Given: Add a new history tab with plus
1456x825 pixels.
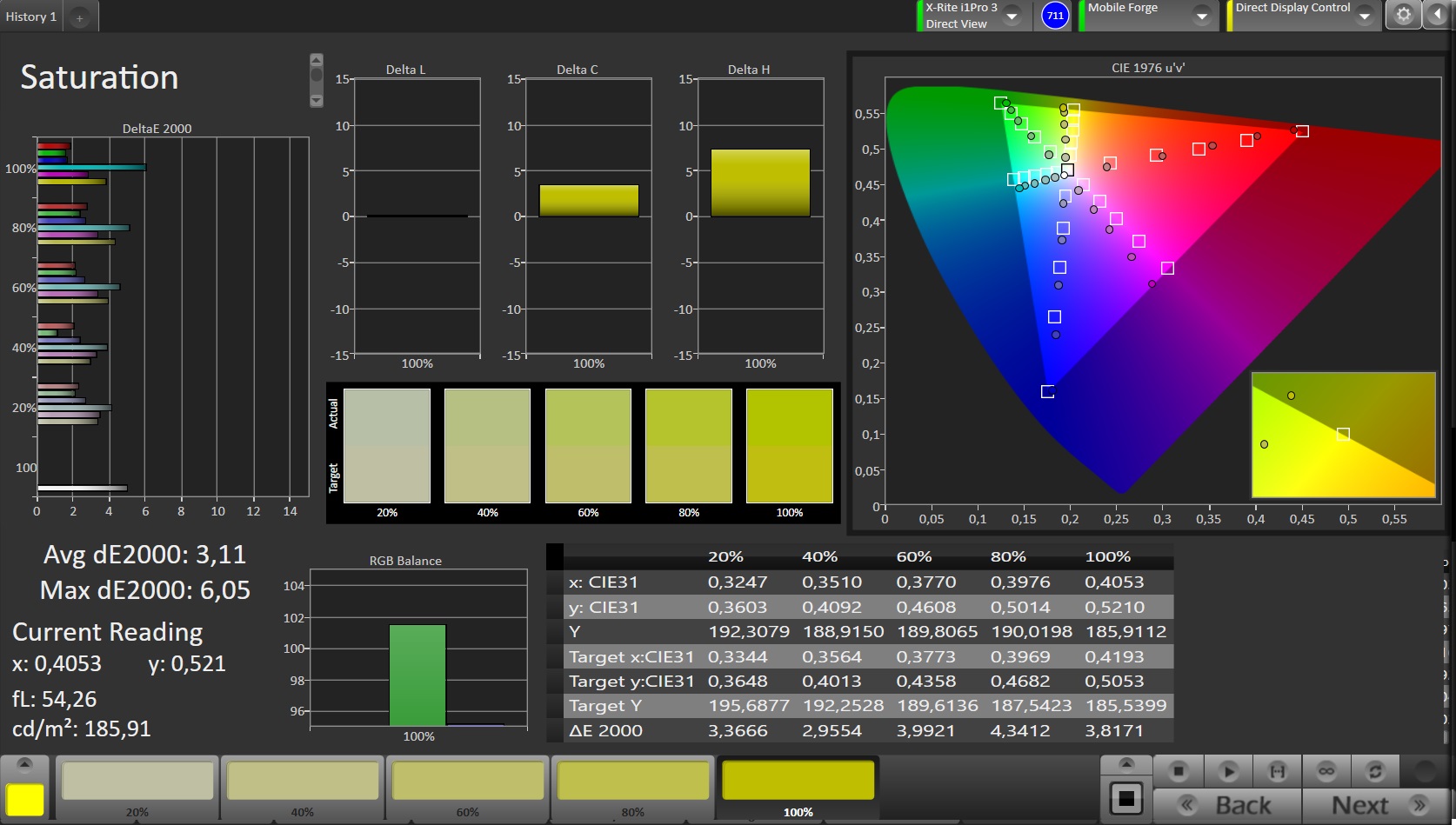Looking at the screenshot, I should point(79,17).
